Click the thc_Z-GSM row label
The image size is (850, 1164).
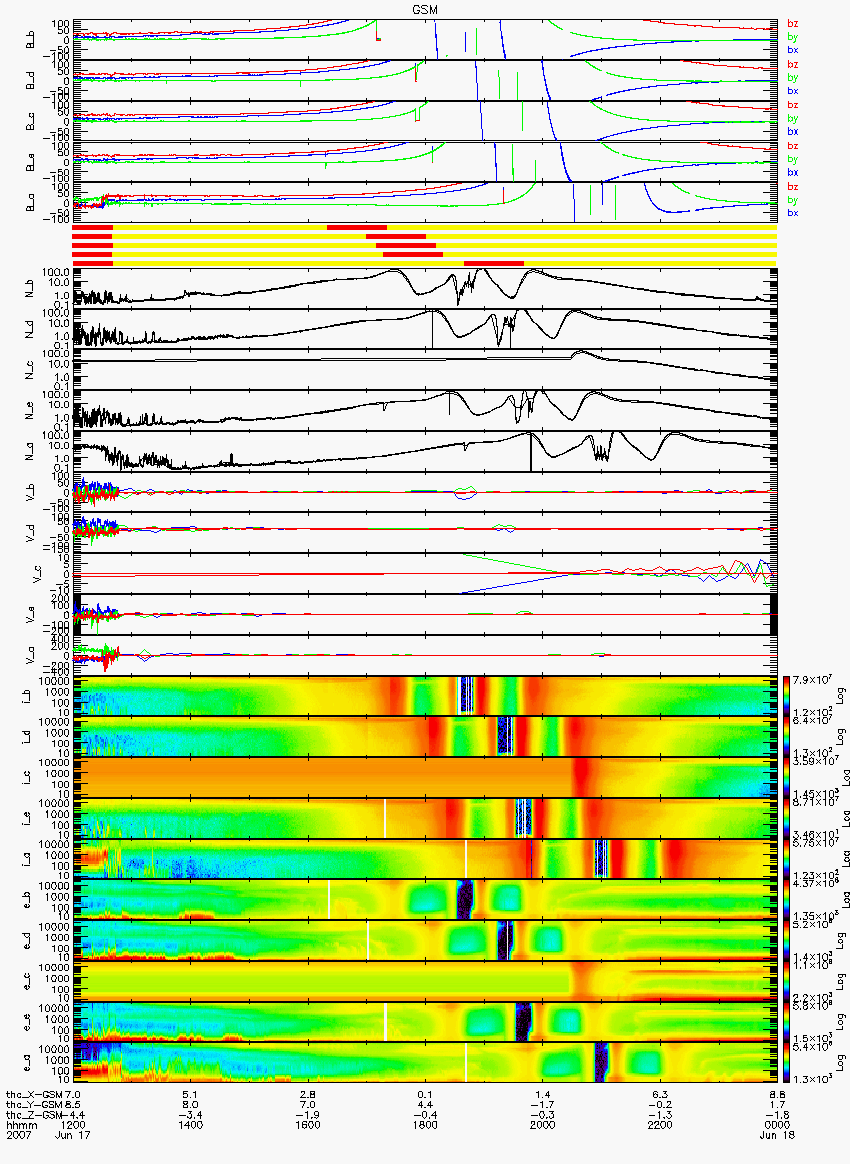34,1115
